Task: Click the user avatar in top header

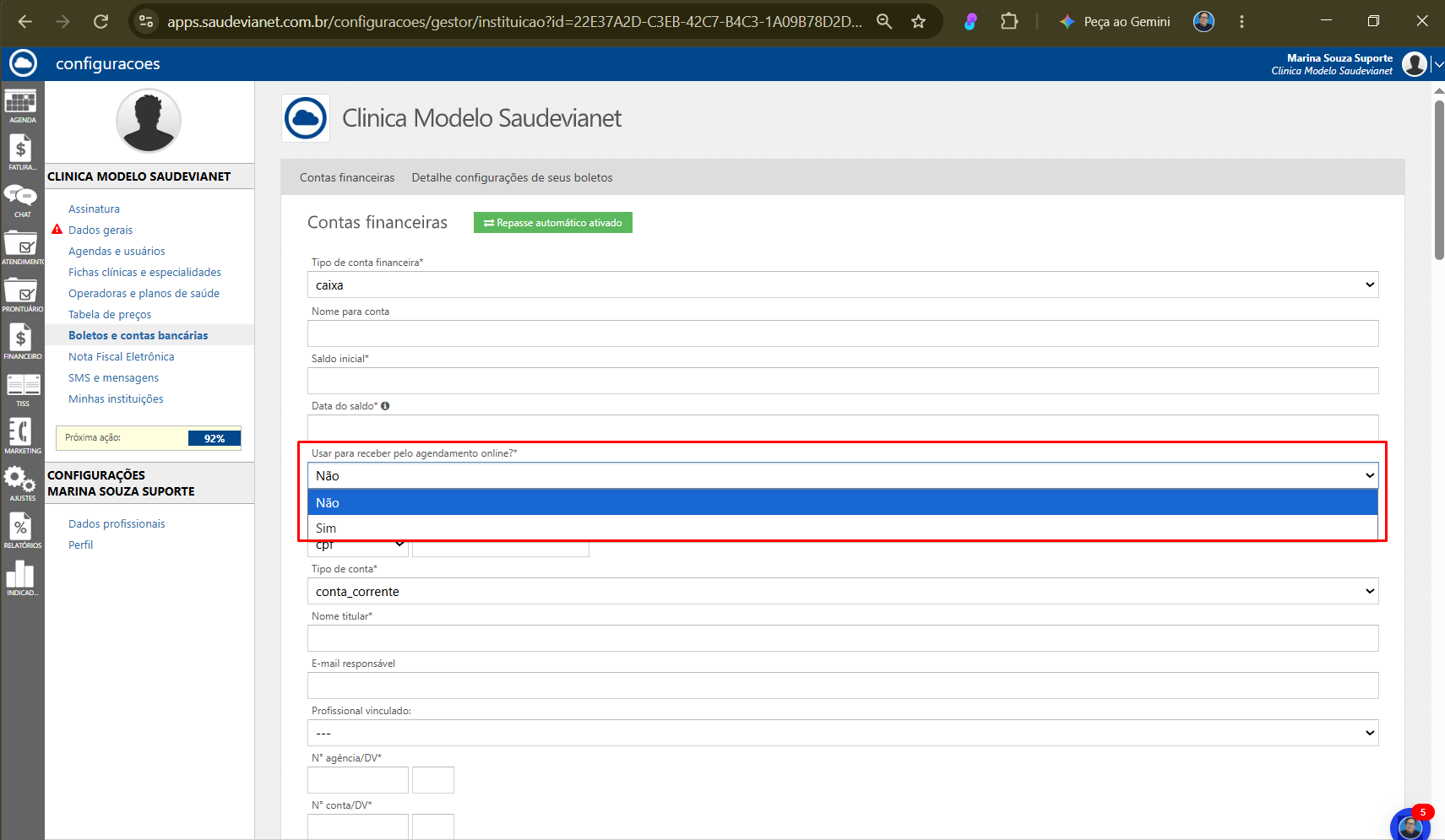Action: click(1414, 63)
